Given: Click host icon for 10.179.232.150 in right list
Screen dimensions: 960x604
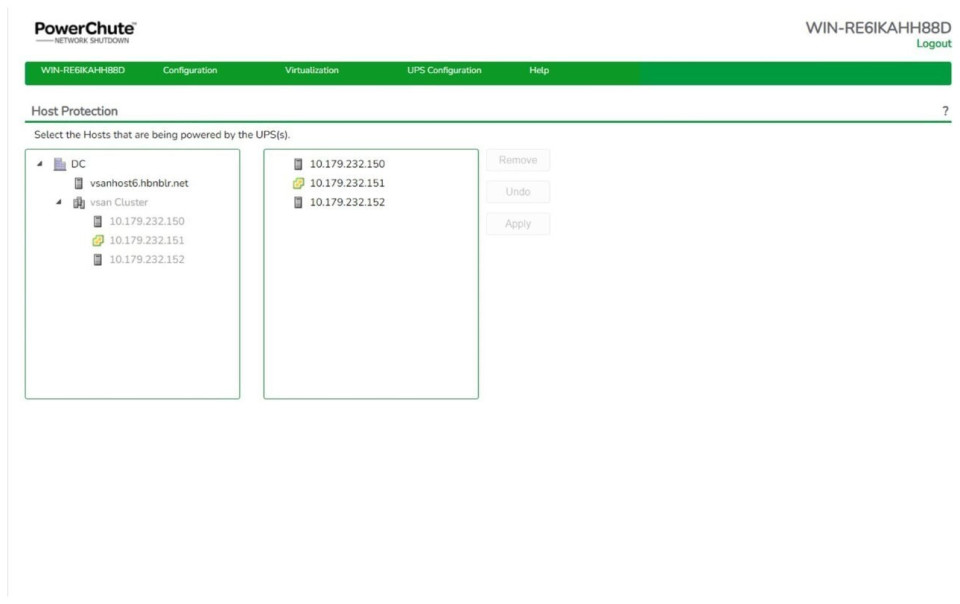Looking at the screenshot, I should click(x=298, y=164).
